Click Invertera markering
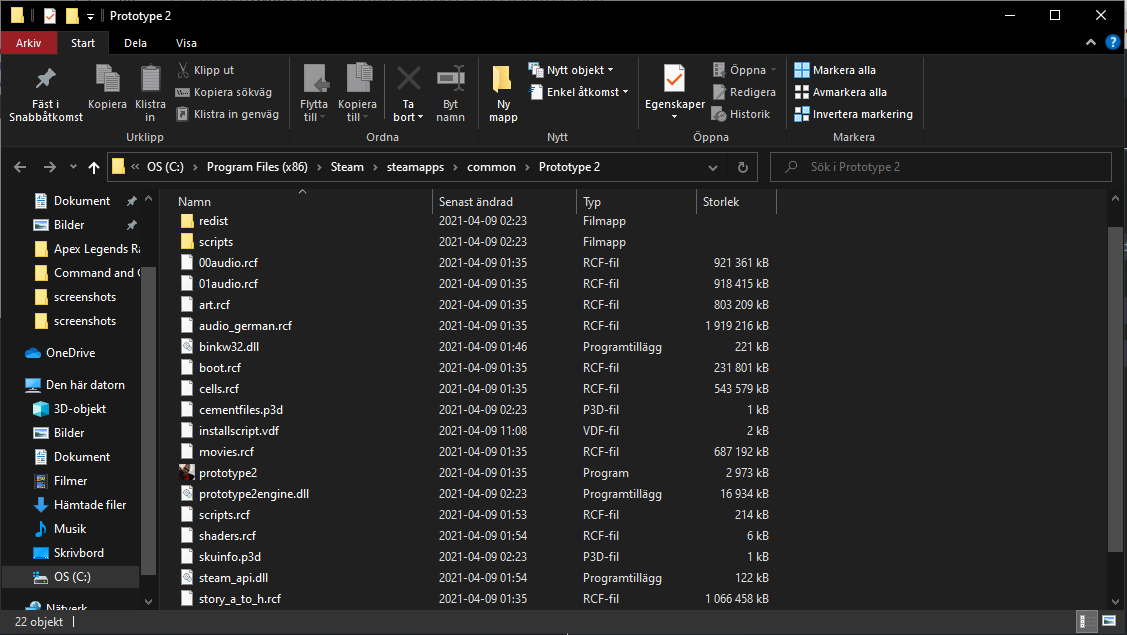The height and width of the screenshot is (635, 1127). click(x=854, y=114)
